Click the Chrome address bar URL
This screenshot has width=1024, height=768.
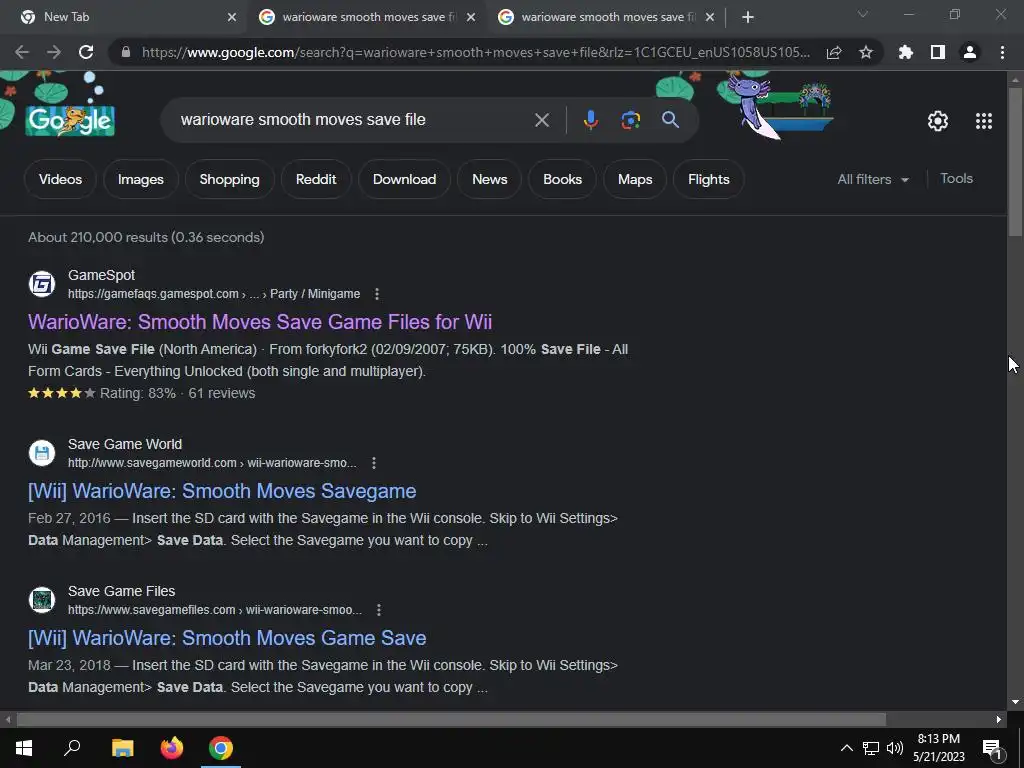point(475,52)
